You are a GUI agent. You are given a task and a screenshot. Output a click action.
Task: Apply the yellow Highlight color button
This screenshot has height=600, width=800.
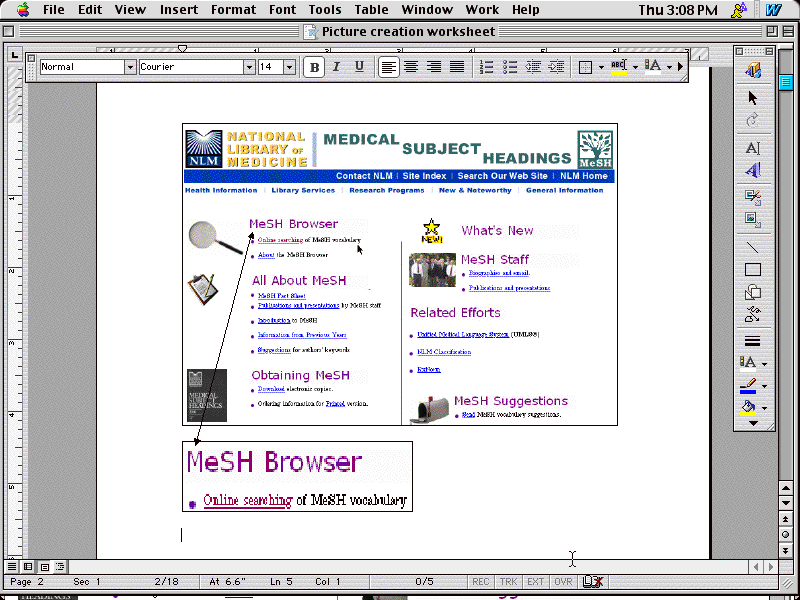618,67
